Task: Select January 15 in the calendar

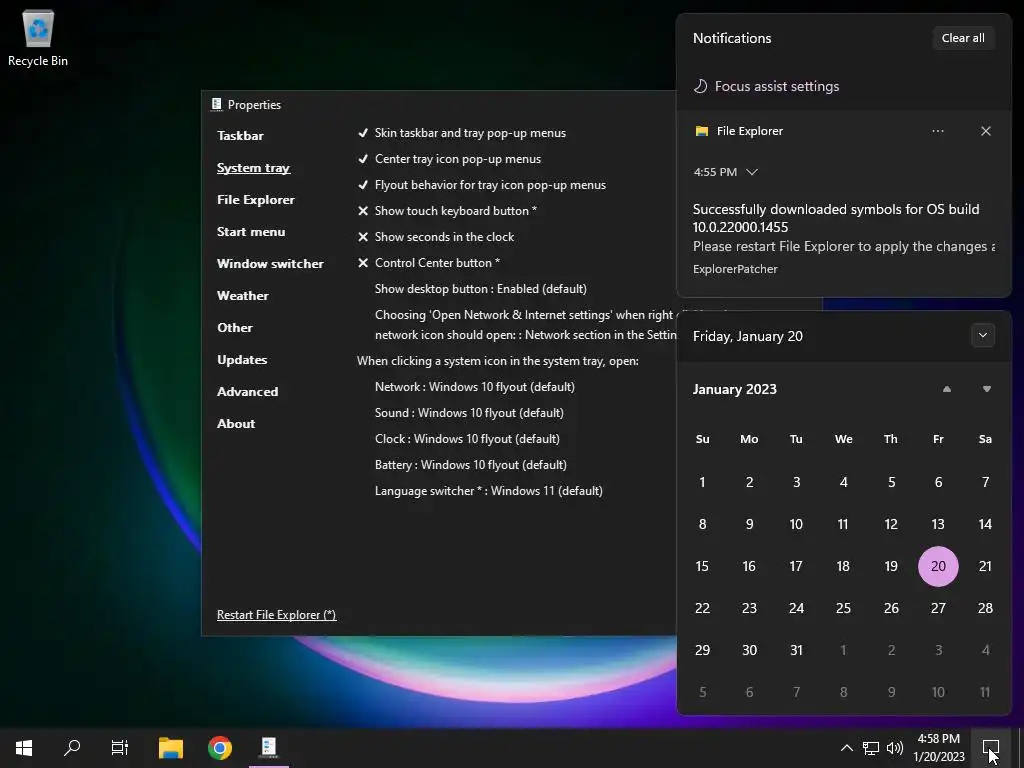Action: (702, 566)
